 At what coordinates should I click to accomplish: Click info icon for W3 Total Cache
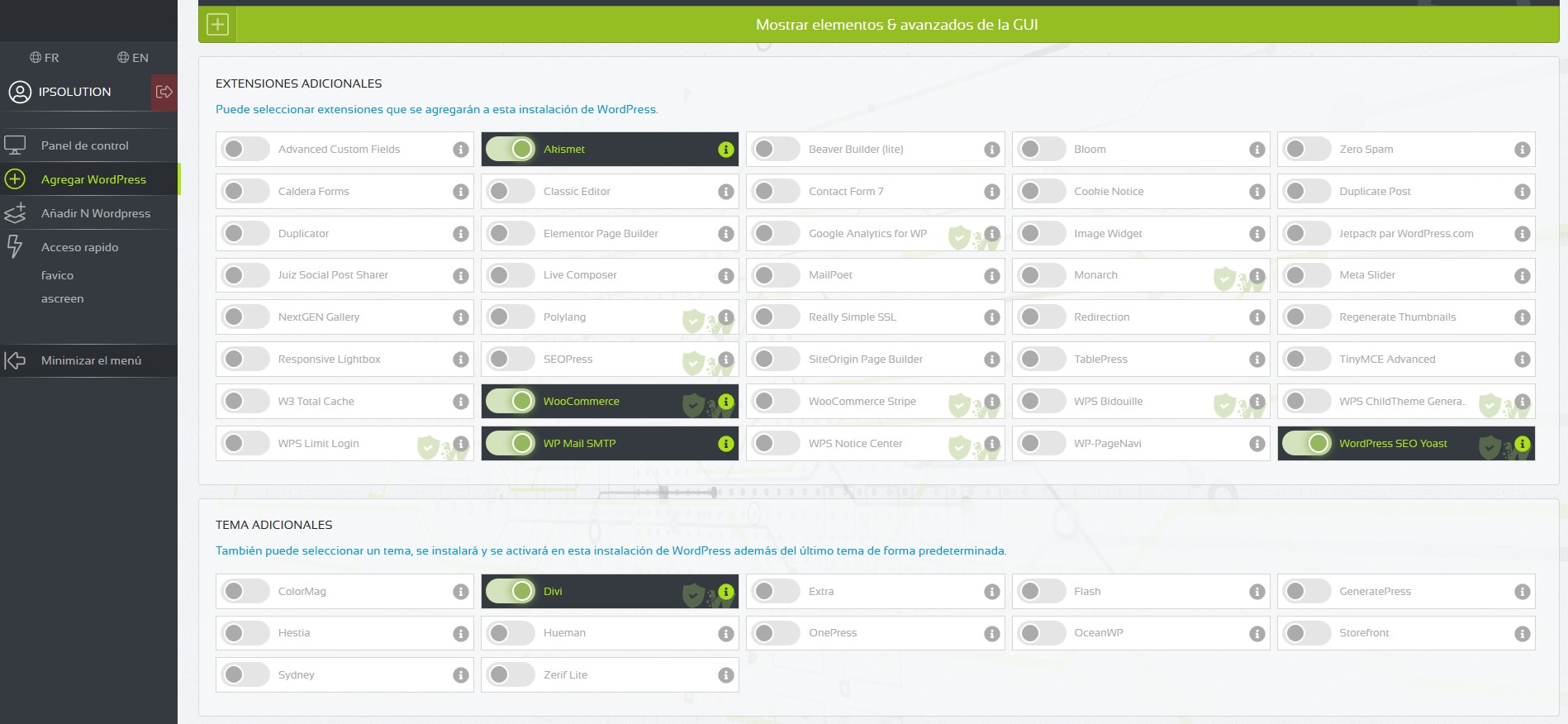coord(461,402)
